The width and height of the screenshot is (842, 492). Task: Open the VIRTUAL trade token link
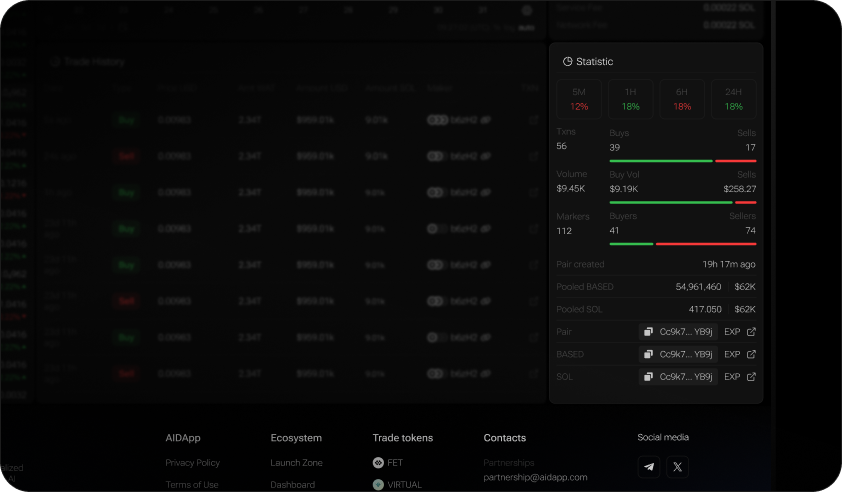click(404, 485)
